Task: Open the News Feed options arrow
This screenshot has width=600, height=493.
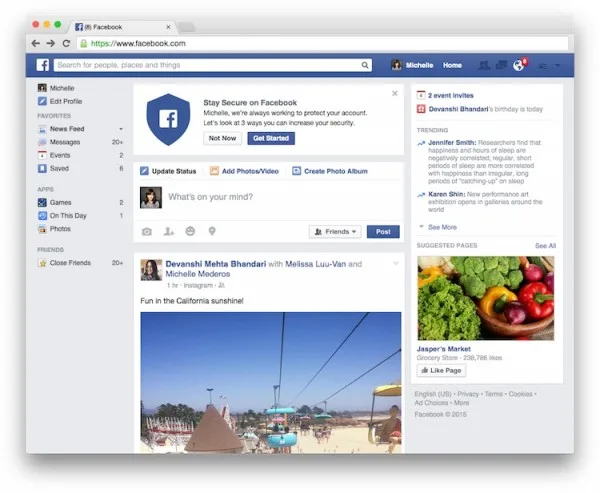Action: [121, 129]
